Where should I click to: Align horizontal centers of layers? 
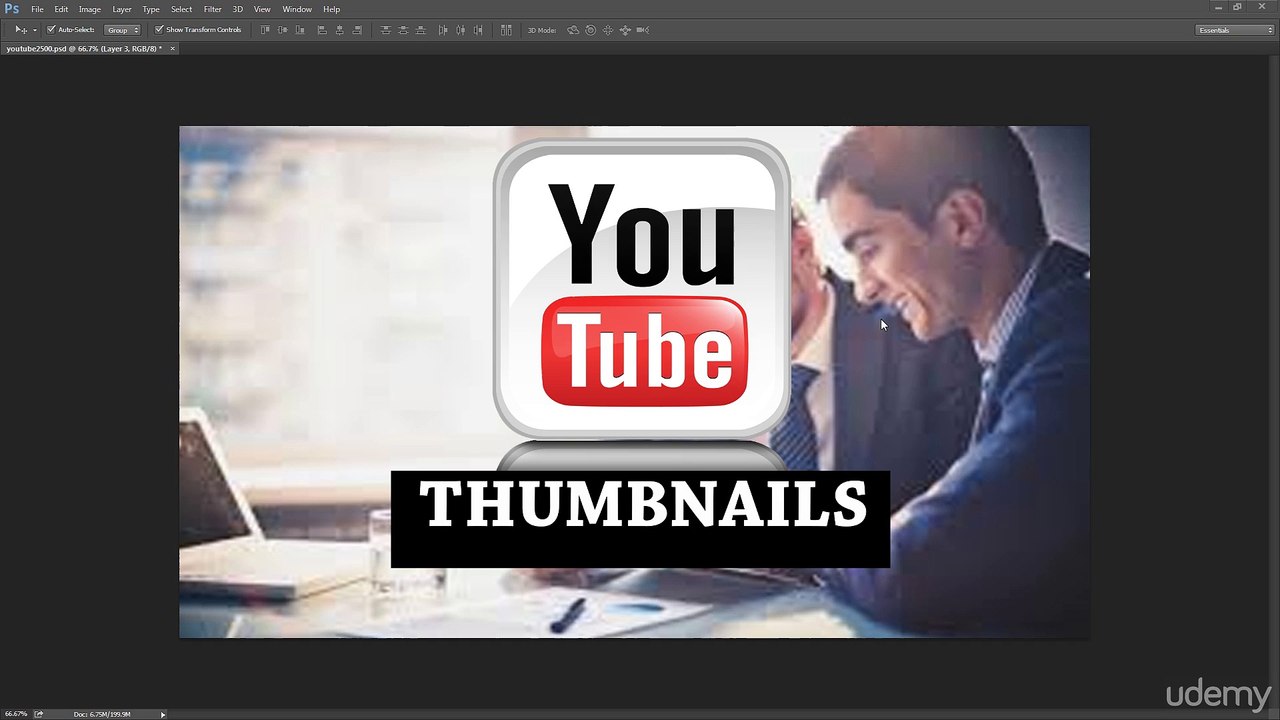pyautogui.click(x=340, y=30)
